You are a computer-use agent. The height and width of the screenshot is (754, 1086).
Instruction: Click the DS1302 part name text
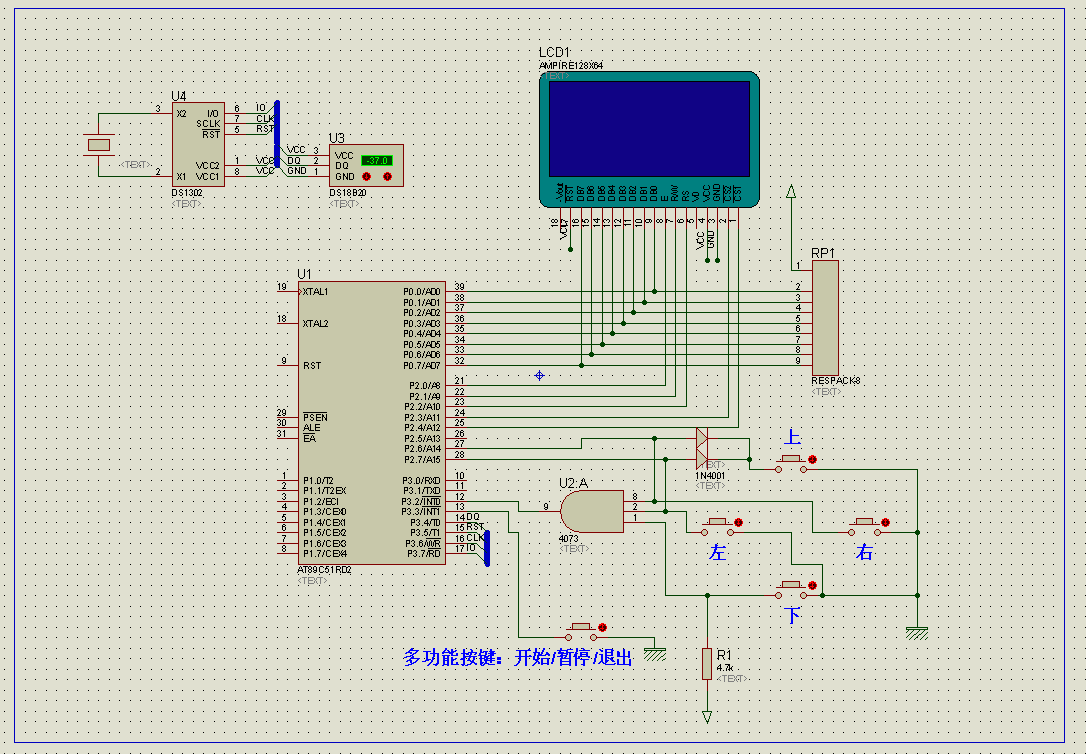tap(187, 192)
